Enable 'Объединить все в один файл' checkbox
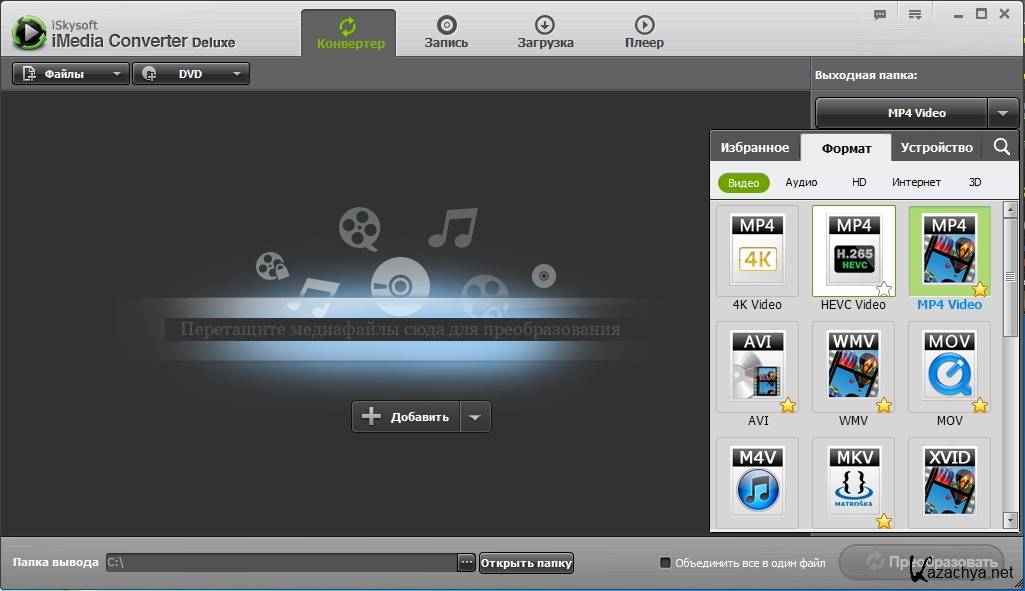1025x591 pixels. 665,563
